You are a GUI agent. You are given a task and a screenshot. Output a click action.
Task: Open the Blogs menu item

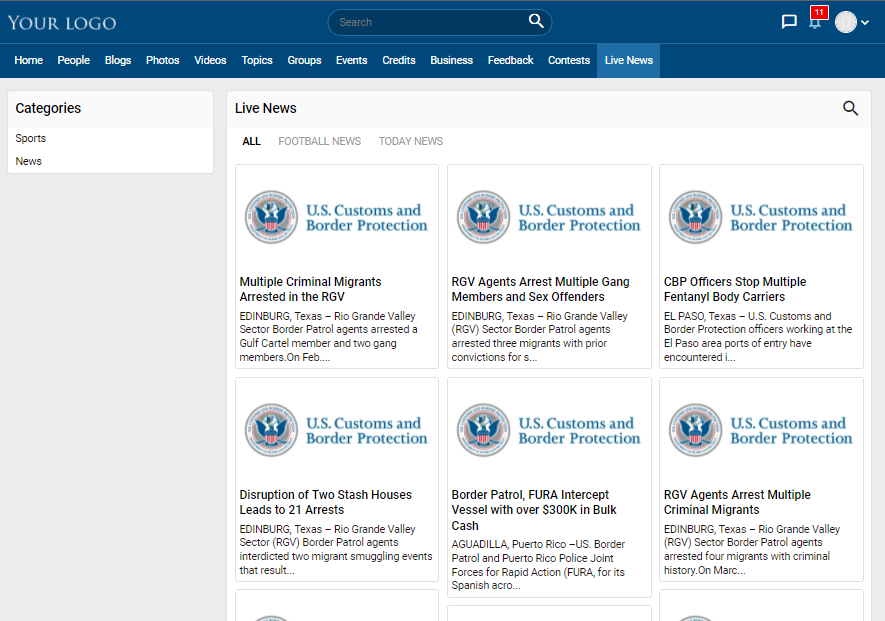117,60
